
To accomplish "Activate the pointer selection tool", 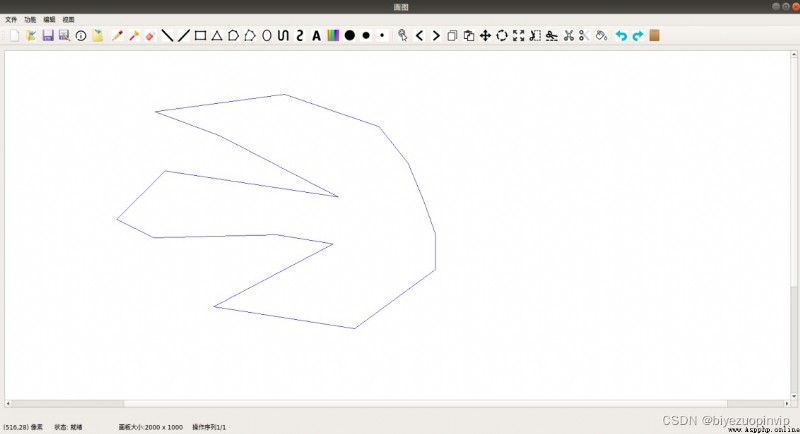I will [x=403, y=36].
